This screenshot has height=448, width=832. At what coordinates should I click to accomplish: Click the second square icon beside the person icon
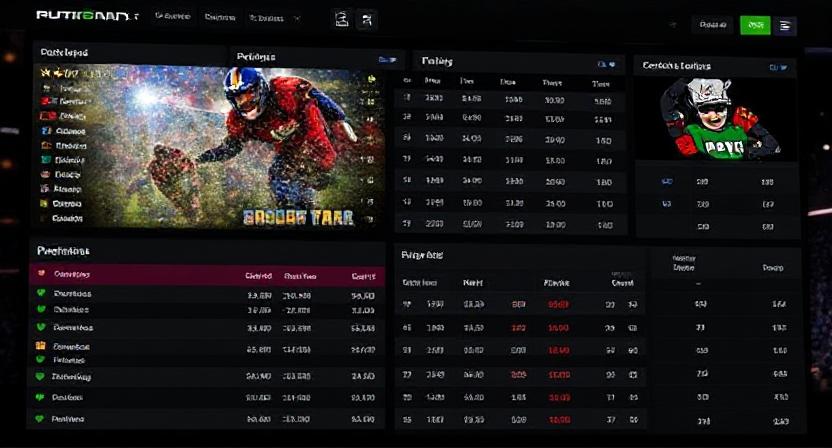(x=367, y=20)
